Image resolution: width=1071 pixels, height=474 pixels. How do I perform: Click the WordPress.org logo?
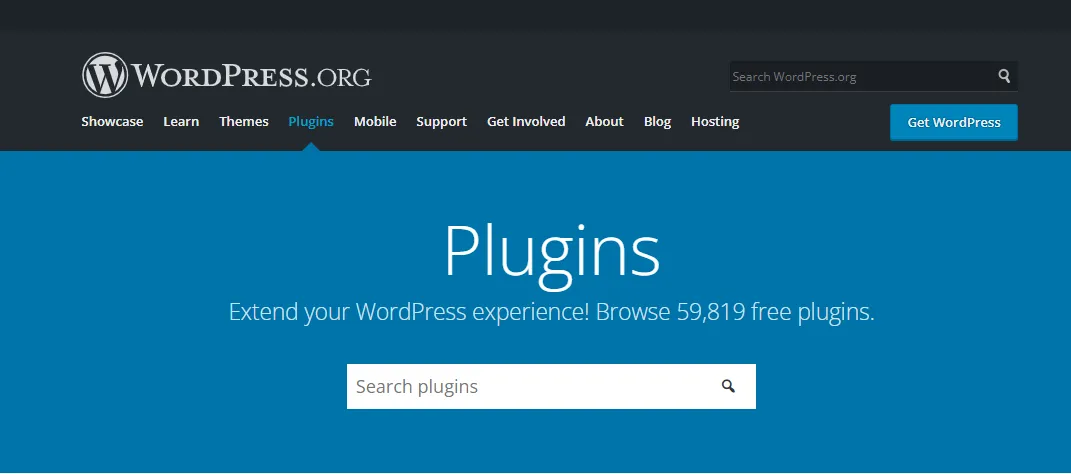[x=227, y=75]
